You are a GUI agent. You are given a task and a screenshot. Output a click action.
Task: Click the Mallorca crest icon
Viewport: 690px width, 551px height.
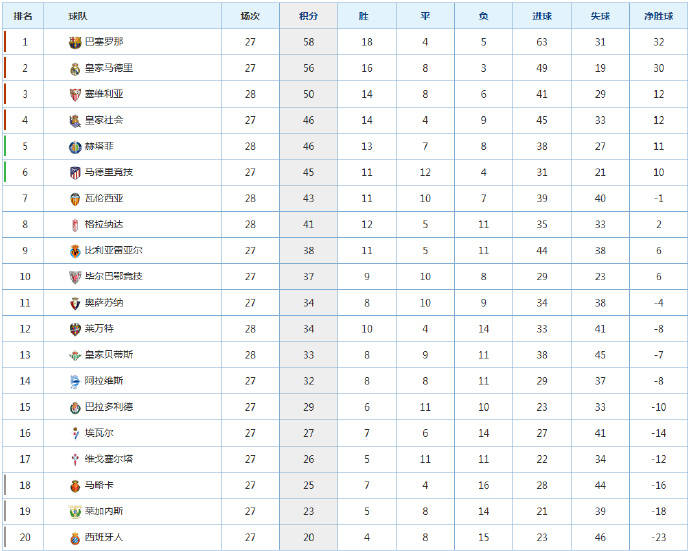tap(75, 486)
